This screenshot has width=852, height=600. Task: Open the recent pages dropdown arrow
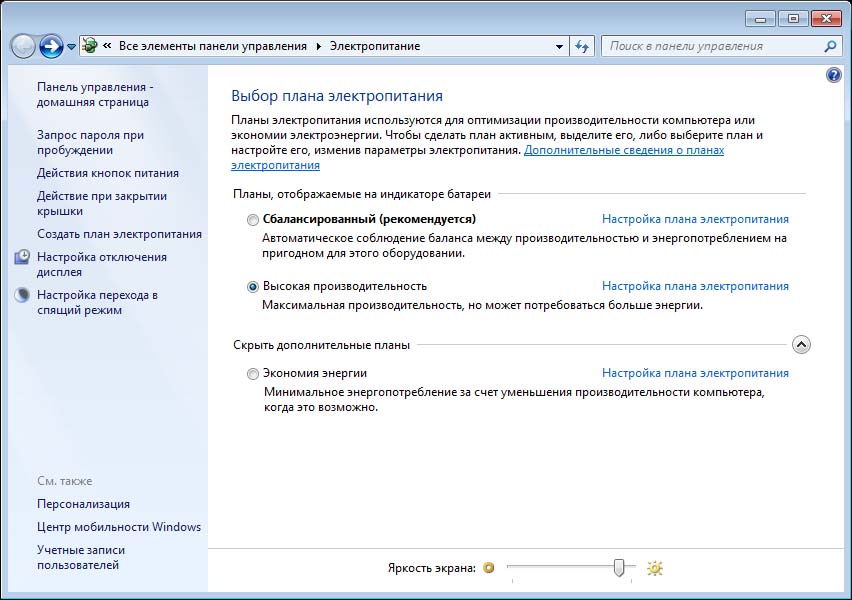click(x=71, y=47)
